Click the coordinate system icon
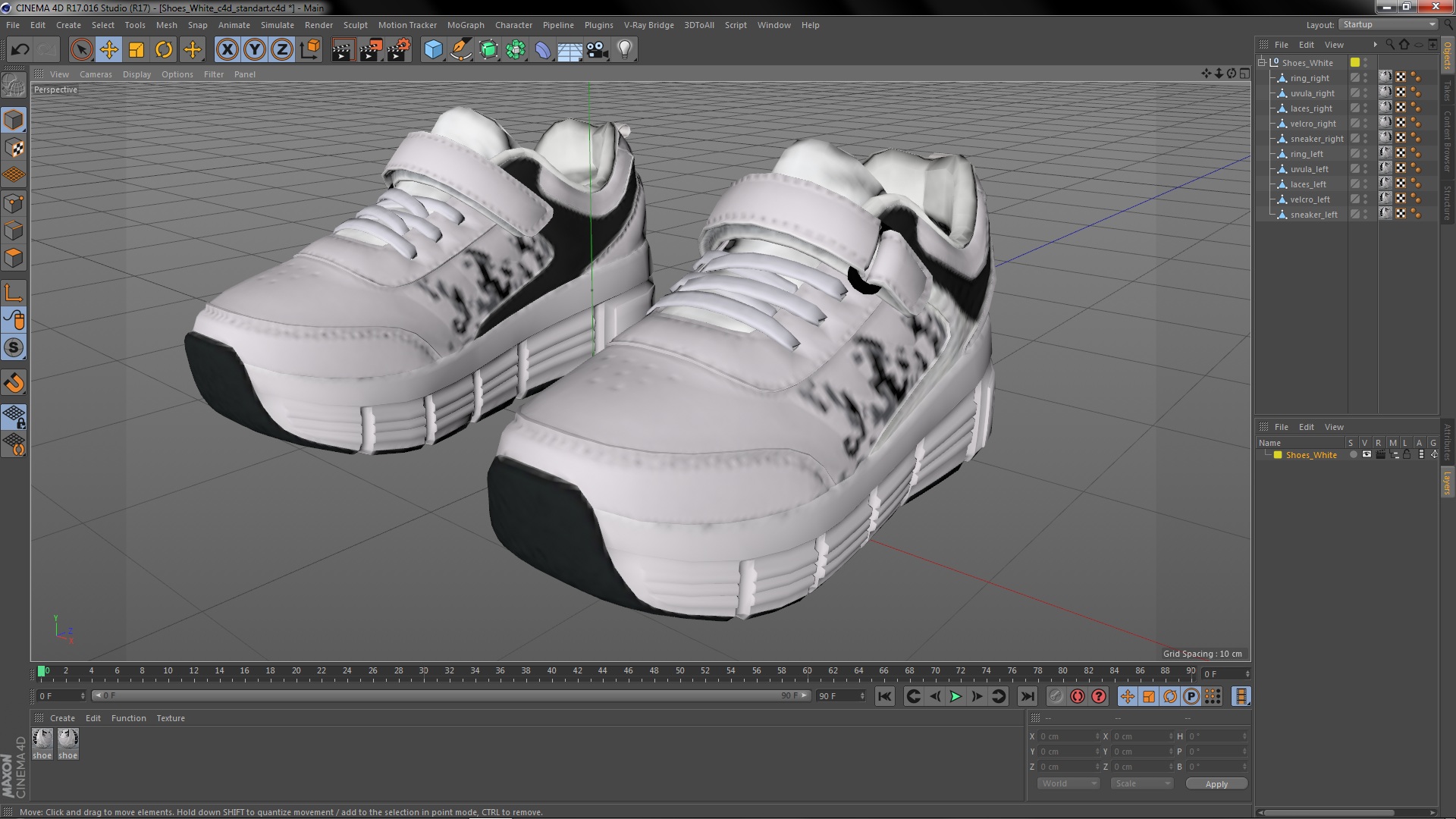The width and height of the screenshot is (1456, 819). [x=310, y=50]
